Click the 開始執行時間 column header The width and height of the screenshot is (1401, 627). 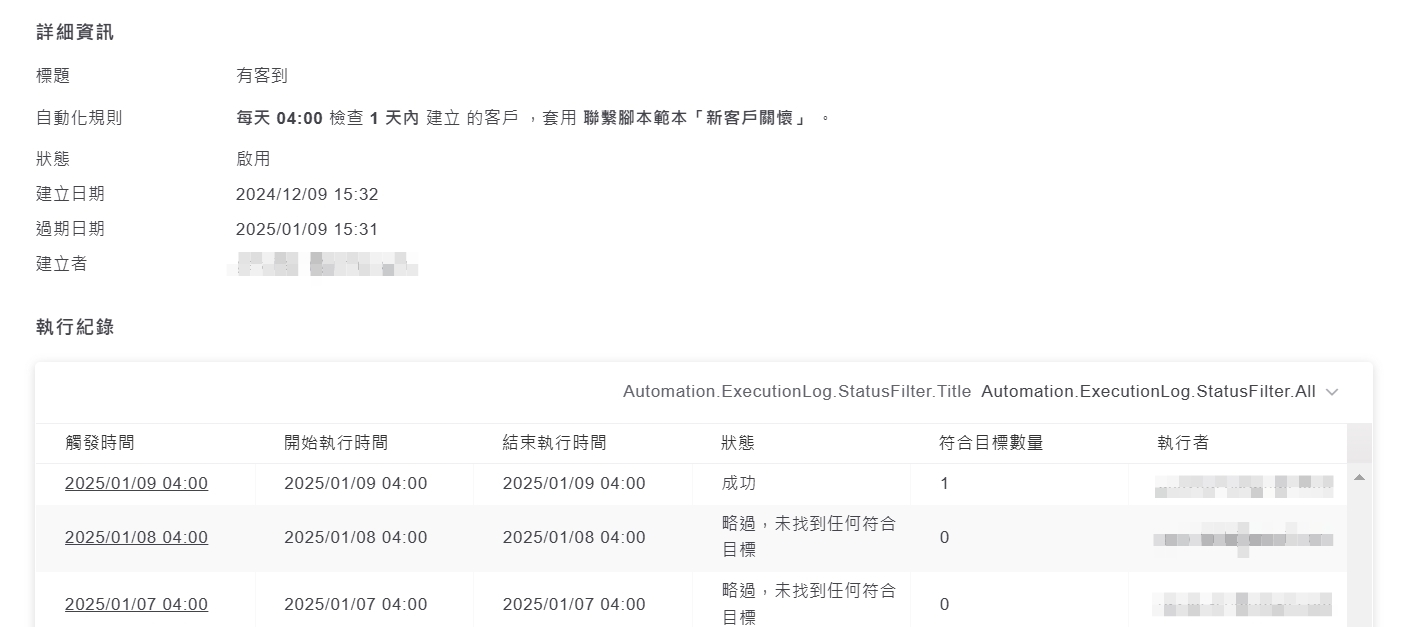336,443
